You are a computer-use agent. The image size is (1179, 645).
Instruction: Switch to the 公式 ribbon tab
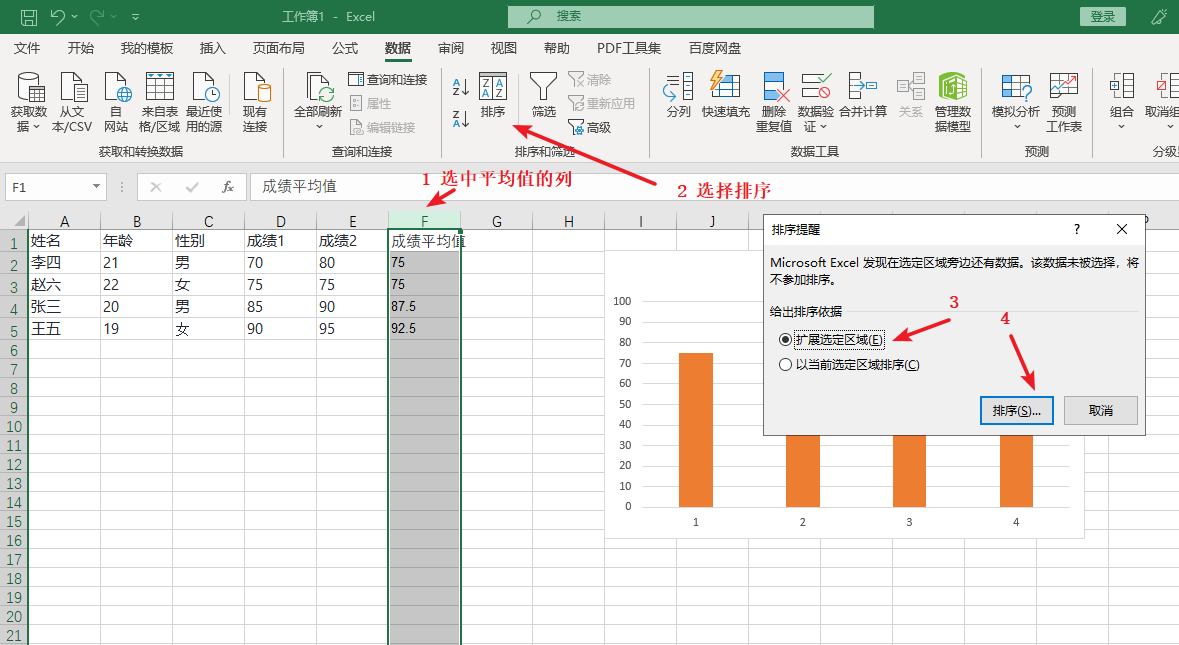point(344,47)
